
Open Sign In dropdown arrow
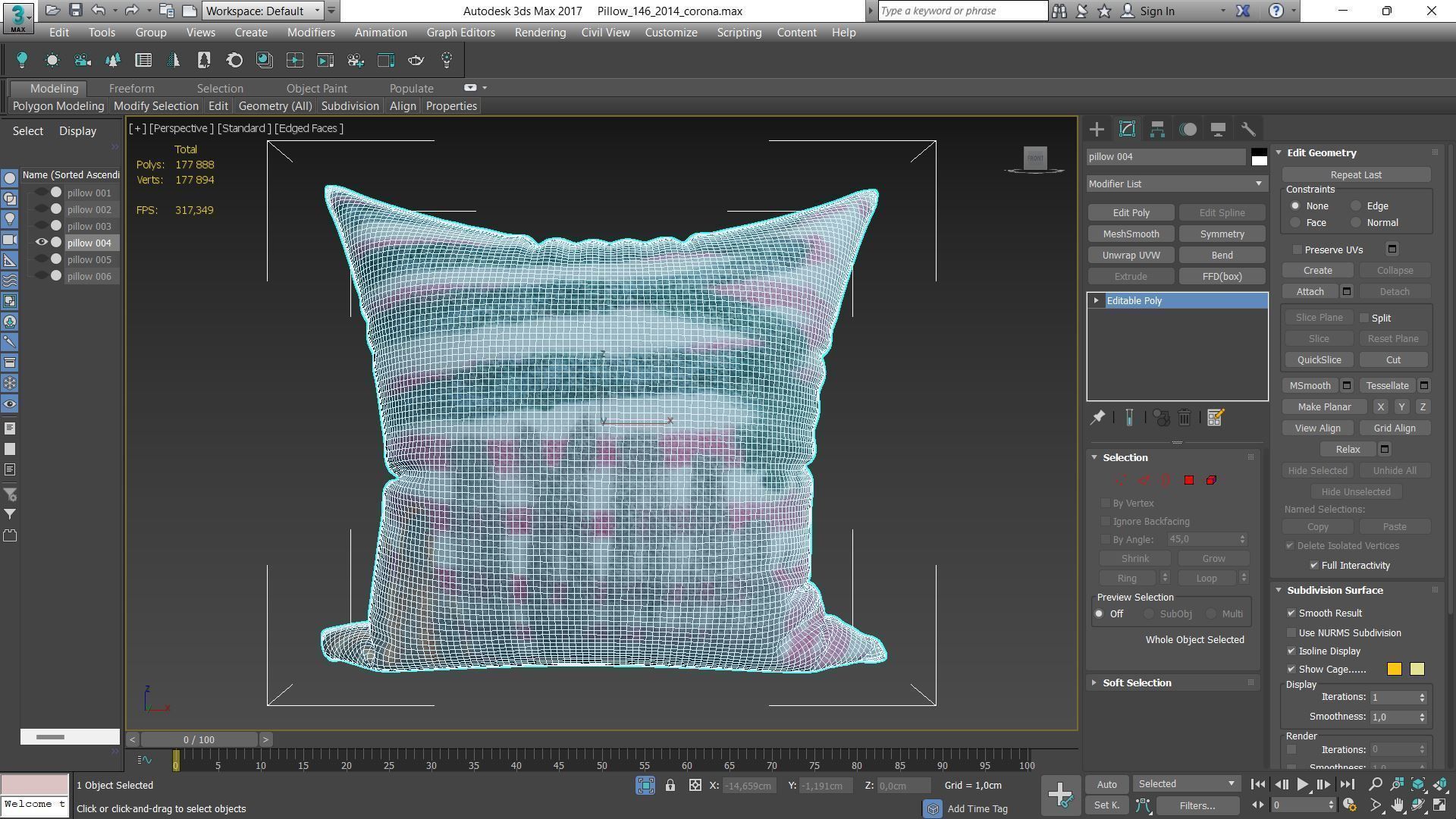tap(1222, 11)
